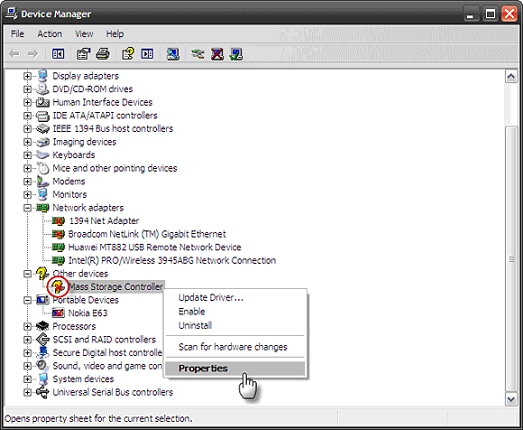The width and height of the screenshot is (523, 430).
Task: Choose Uninstall in the context menu
Action: 195,326
